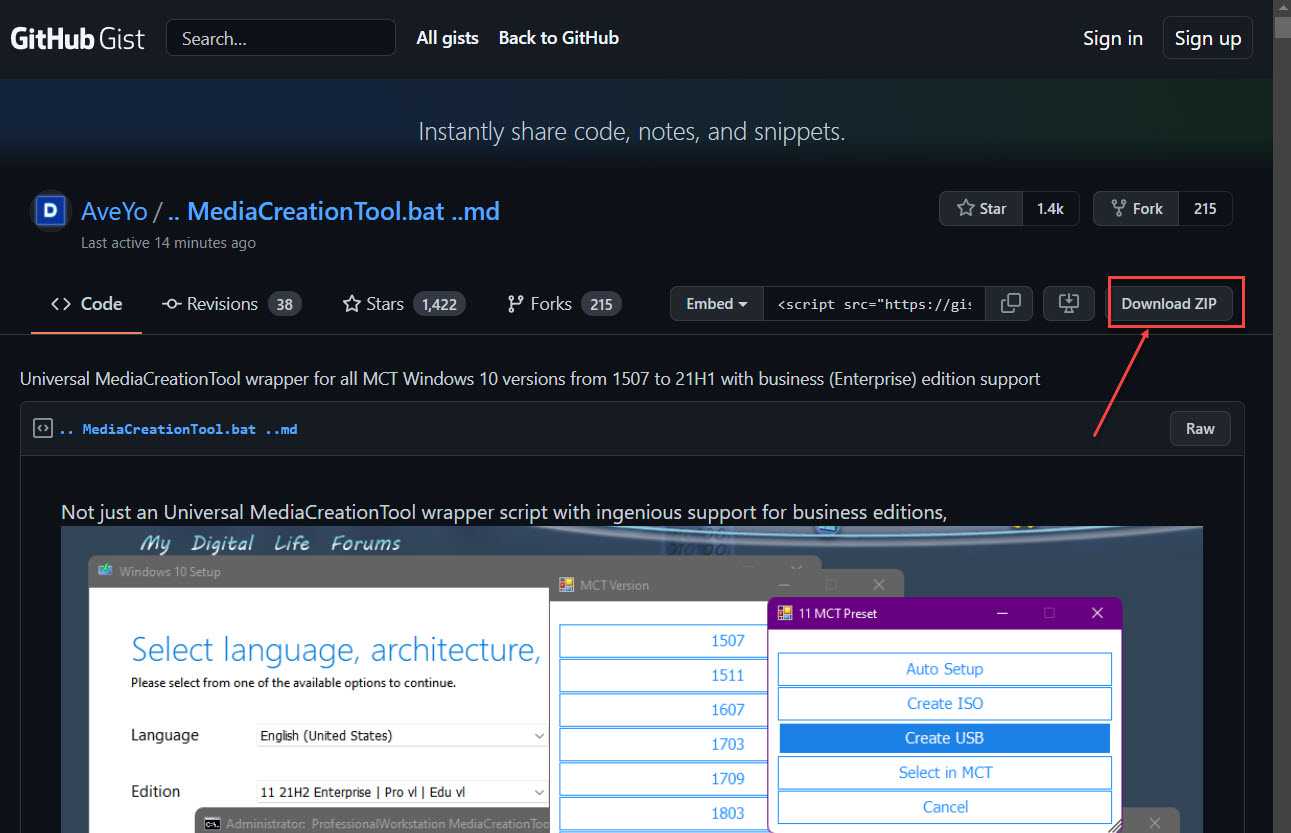Click the file code icon beside MediaCreationTool.bat

pos(43,429)
